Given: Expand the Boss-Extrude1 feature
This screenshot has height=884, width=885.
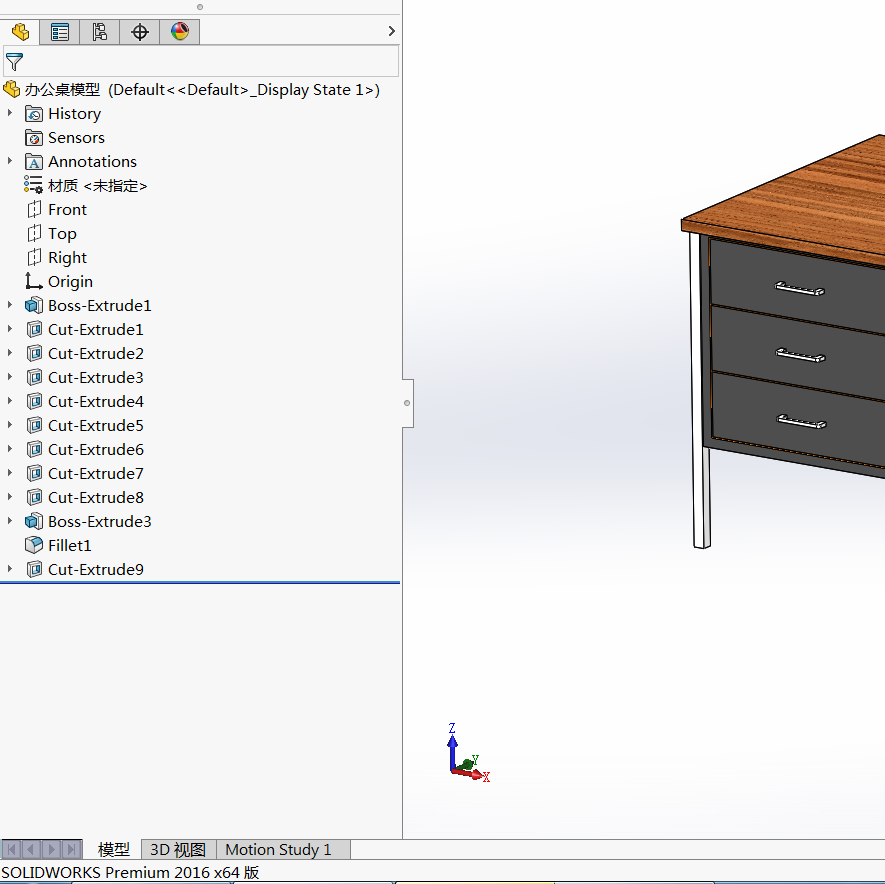Looking at the screenshot, I should click(10, 305).
